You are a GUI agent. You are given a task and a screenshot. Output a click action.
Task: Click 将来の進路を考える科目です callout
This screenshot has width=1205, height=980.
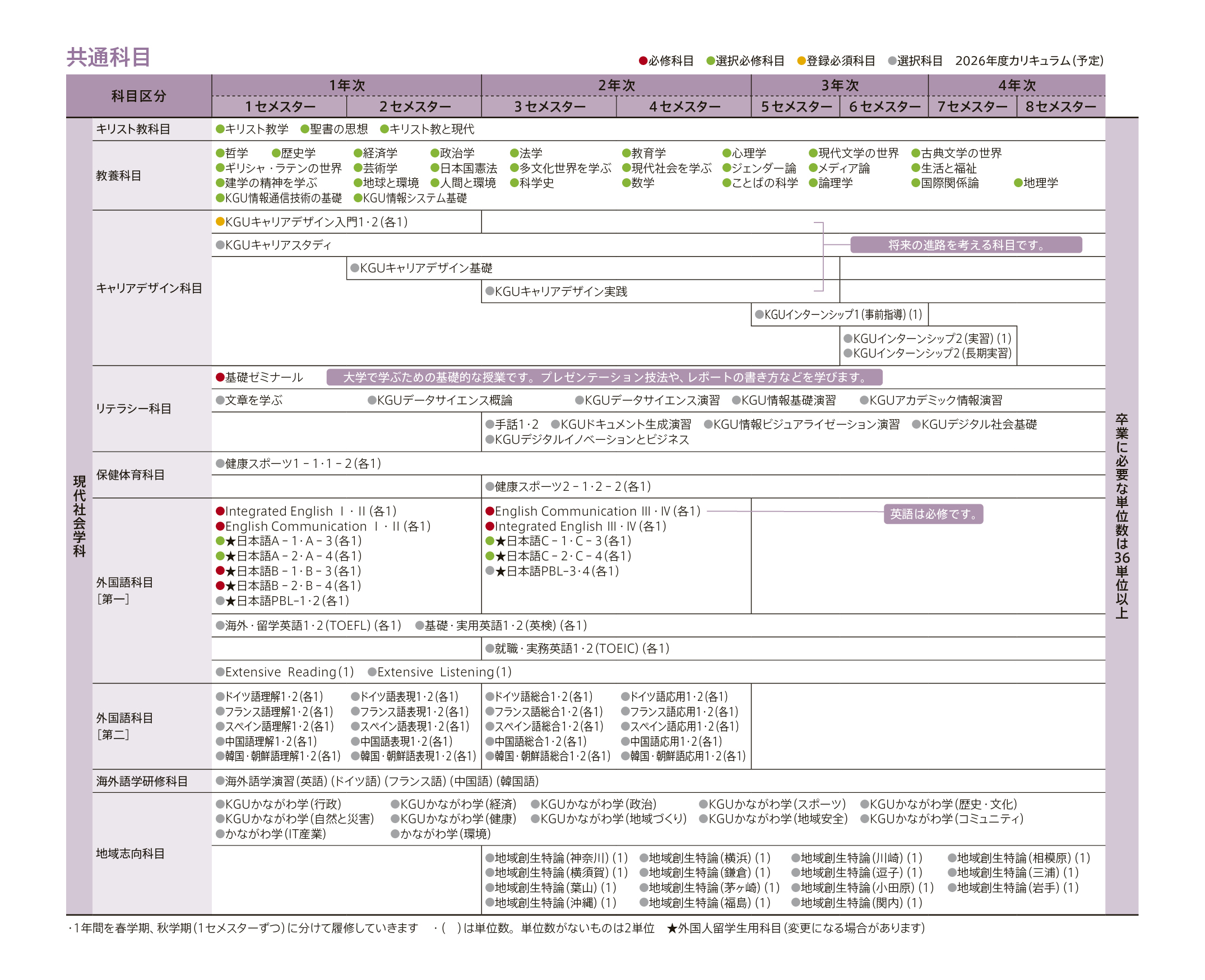click(x=966, y=245)
